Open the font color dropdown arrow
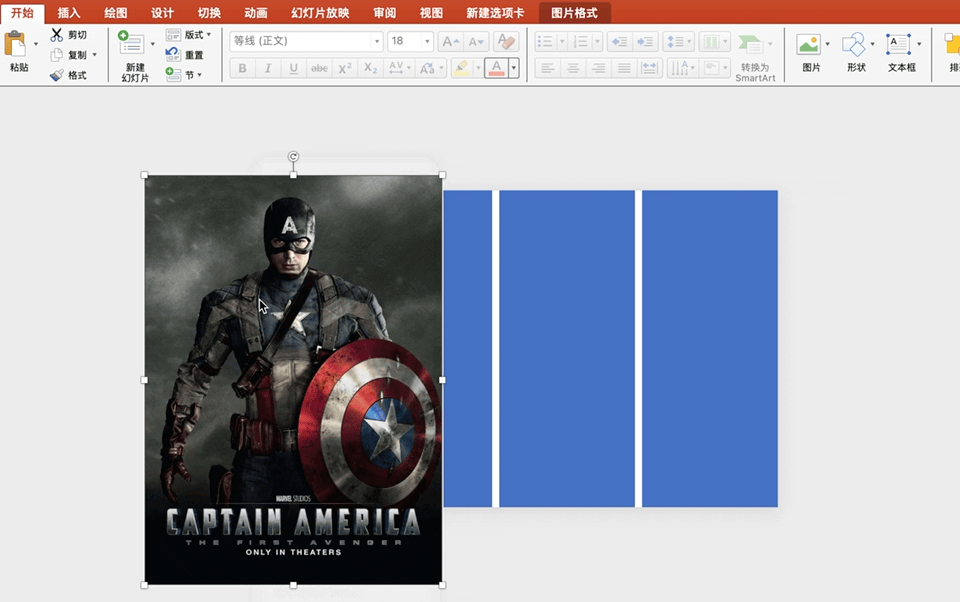960x602 pixels. pyautogui.click(x=514, y=68)
